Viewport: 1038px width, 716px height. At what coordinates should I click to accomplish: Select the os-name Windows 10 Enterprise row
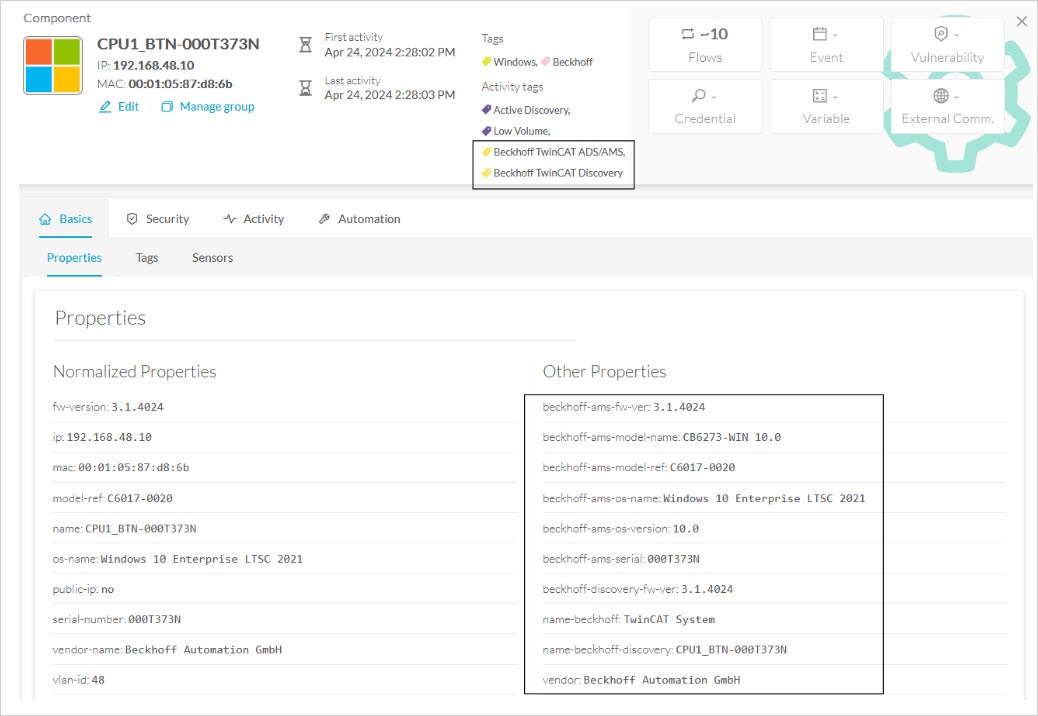pos(284,559)
